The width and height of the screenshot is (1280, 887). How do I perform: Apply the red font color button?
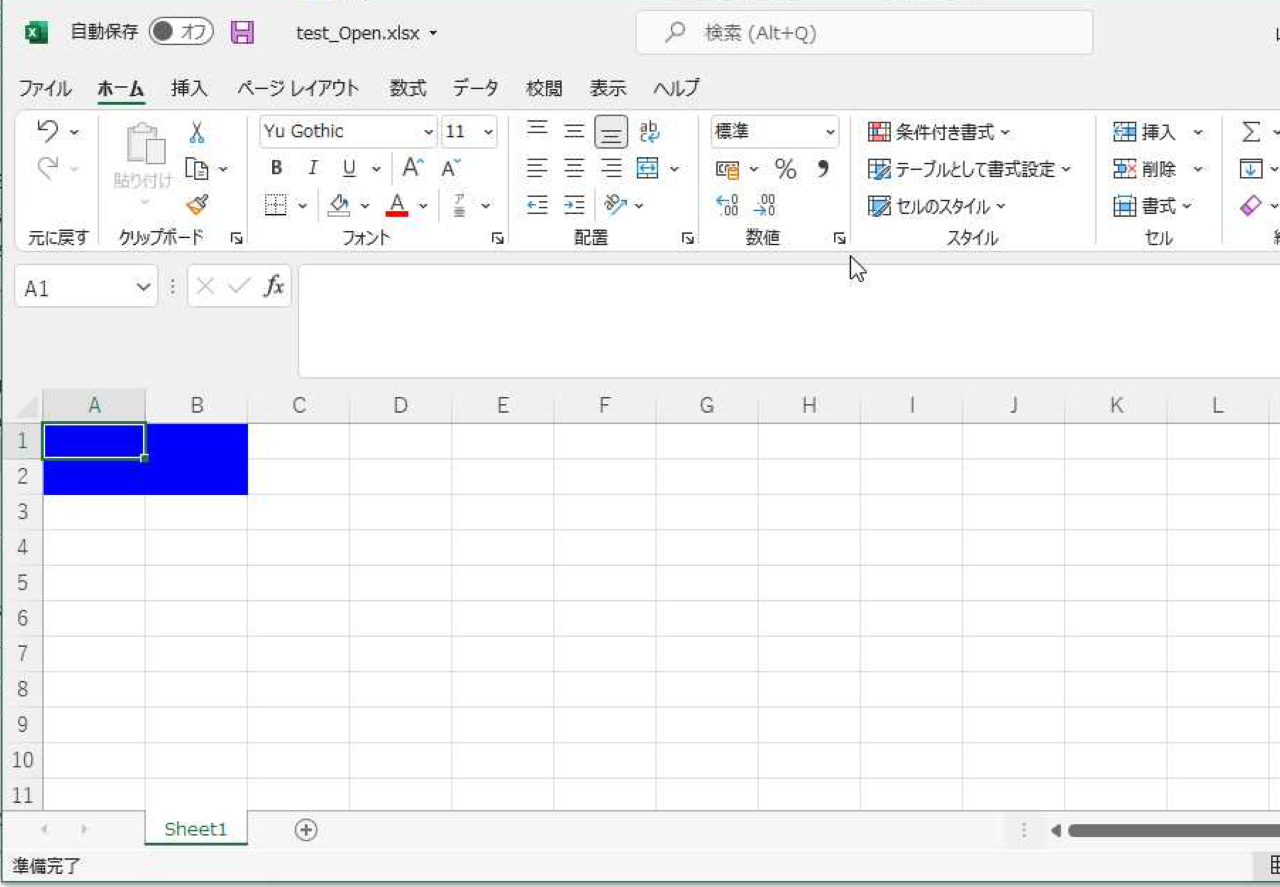(x=398, y=205)
